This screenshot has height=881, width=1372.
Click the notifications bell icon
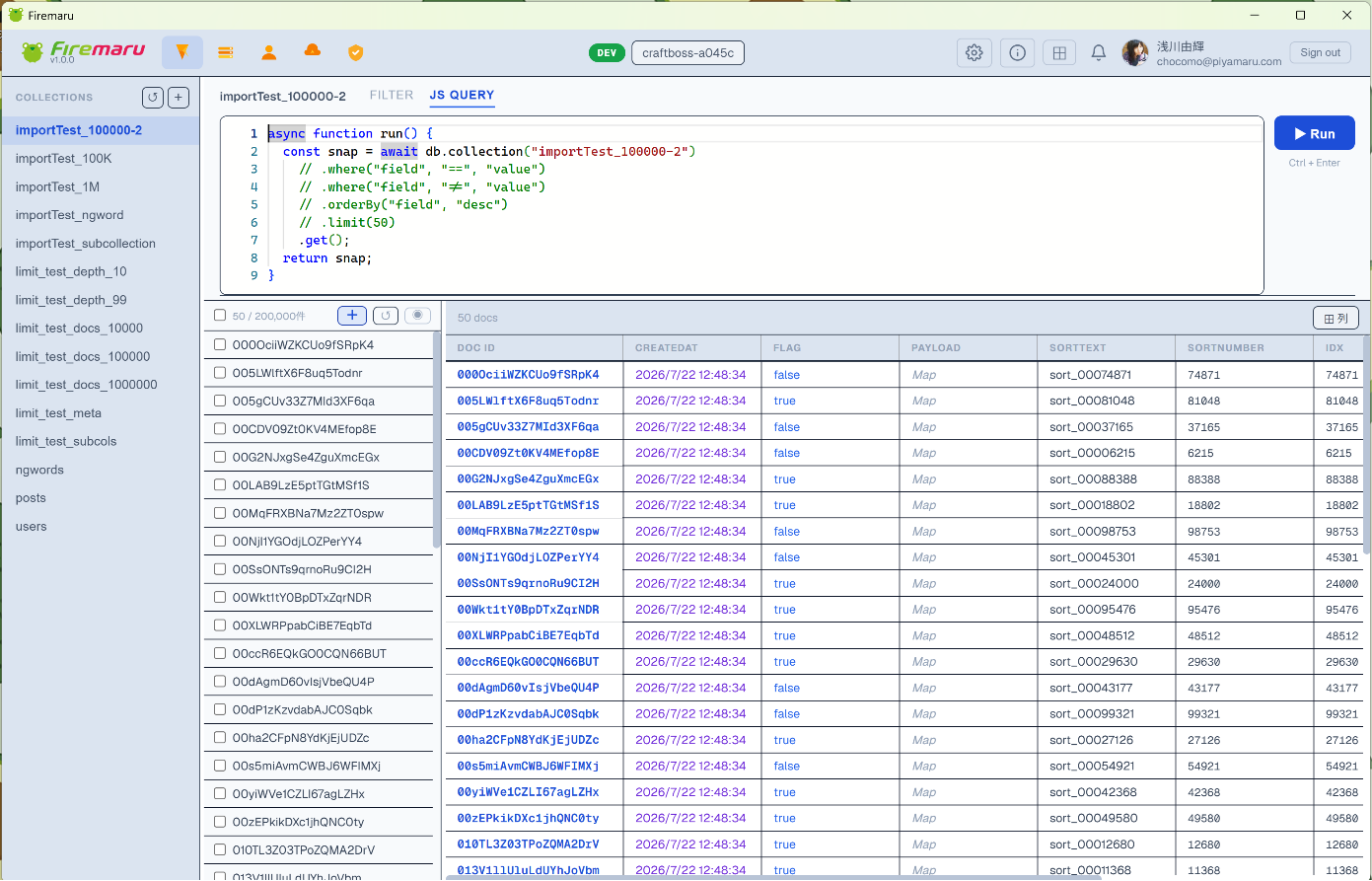pyautogui.click(x=1099, y=53)
